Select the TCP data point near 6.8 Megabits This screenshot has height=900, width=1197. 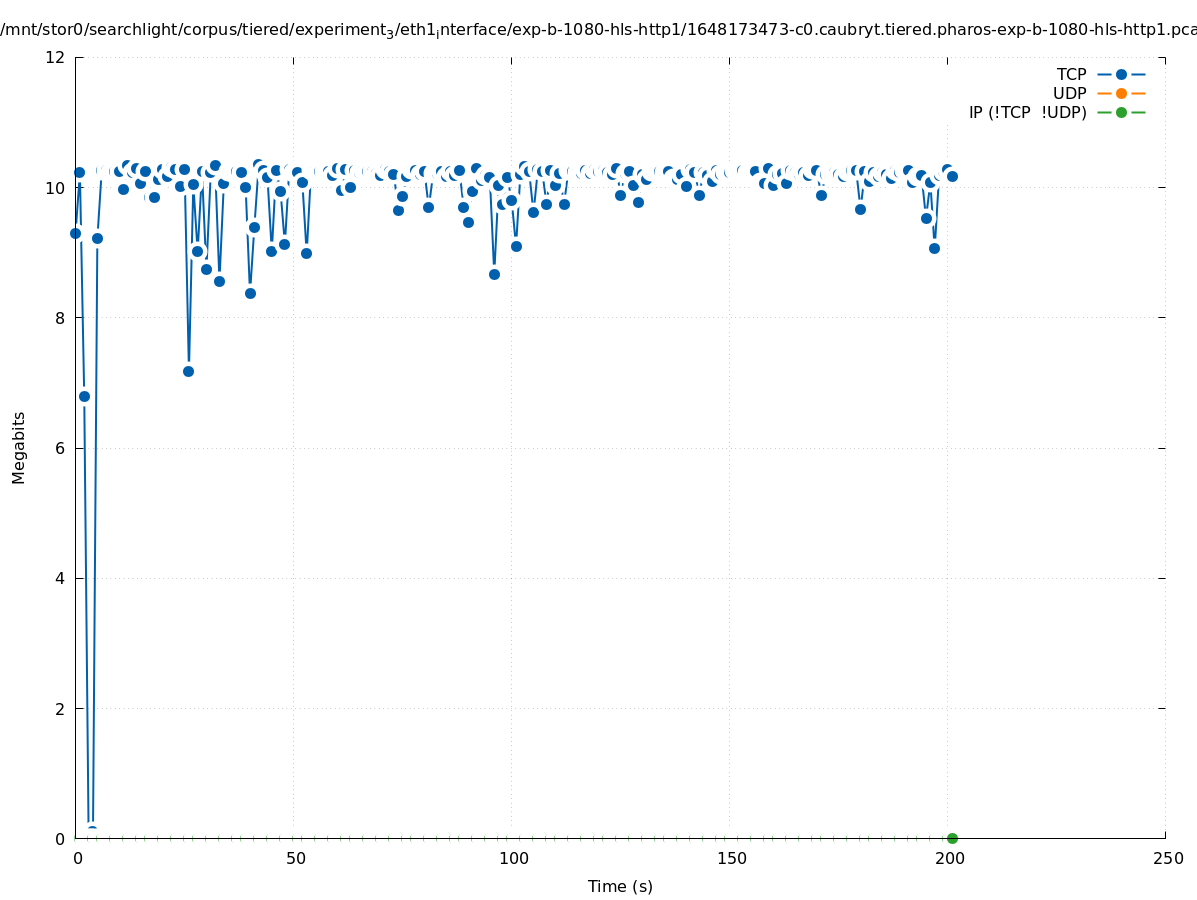point(84,396)
